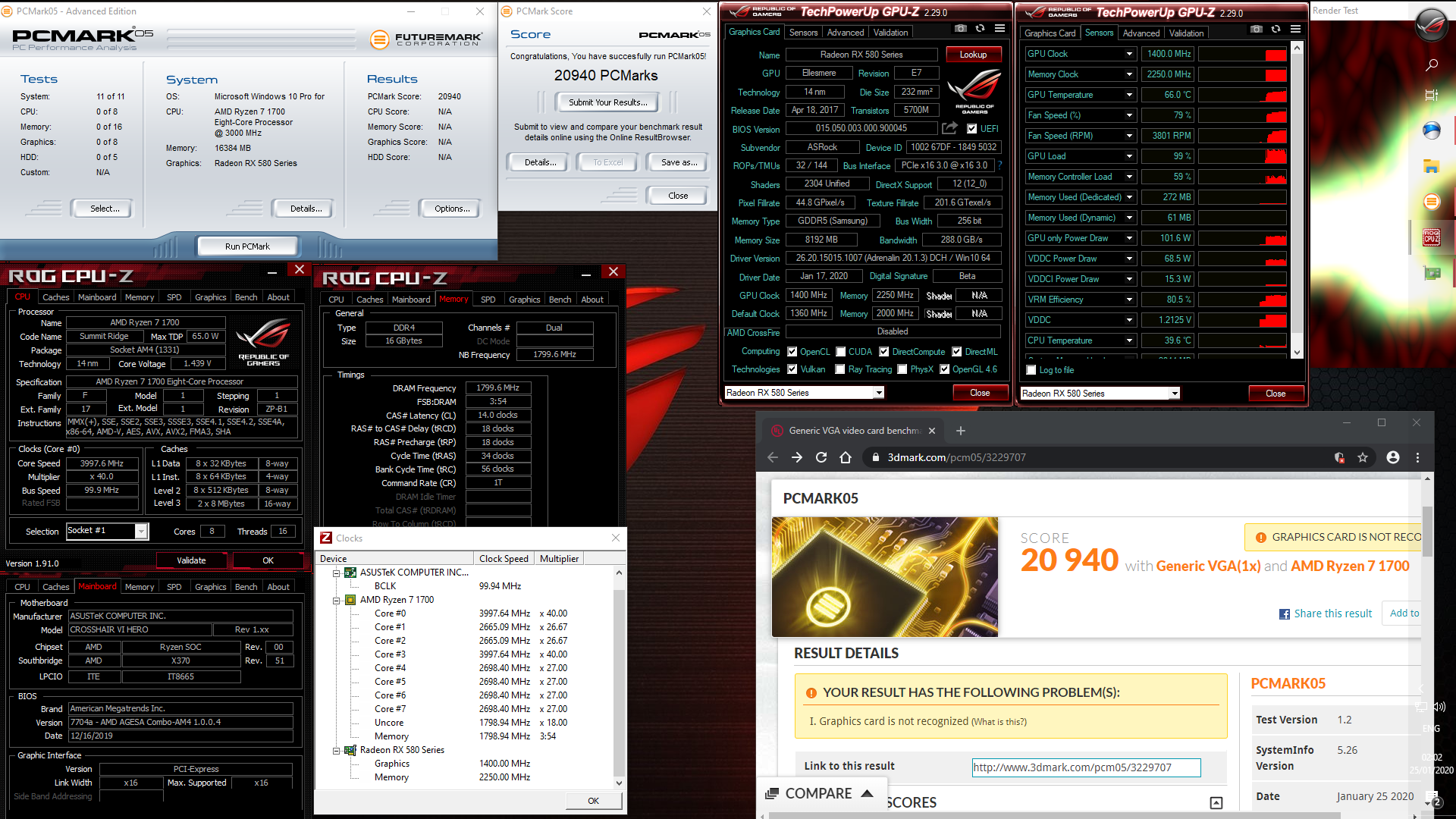This screenshot has width=1456, height=819.
Task: Open taskbar search magnifier icon
Action: coord(1432,65)
